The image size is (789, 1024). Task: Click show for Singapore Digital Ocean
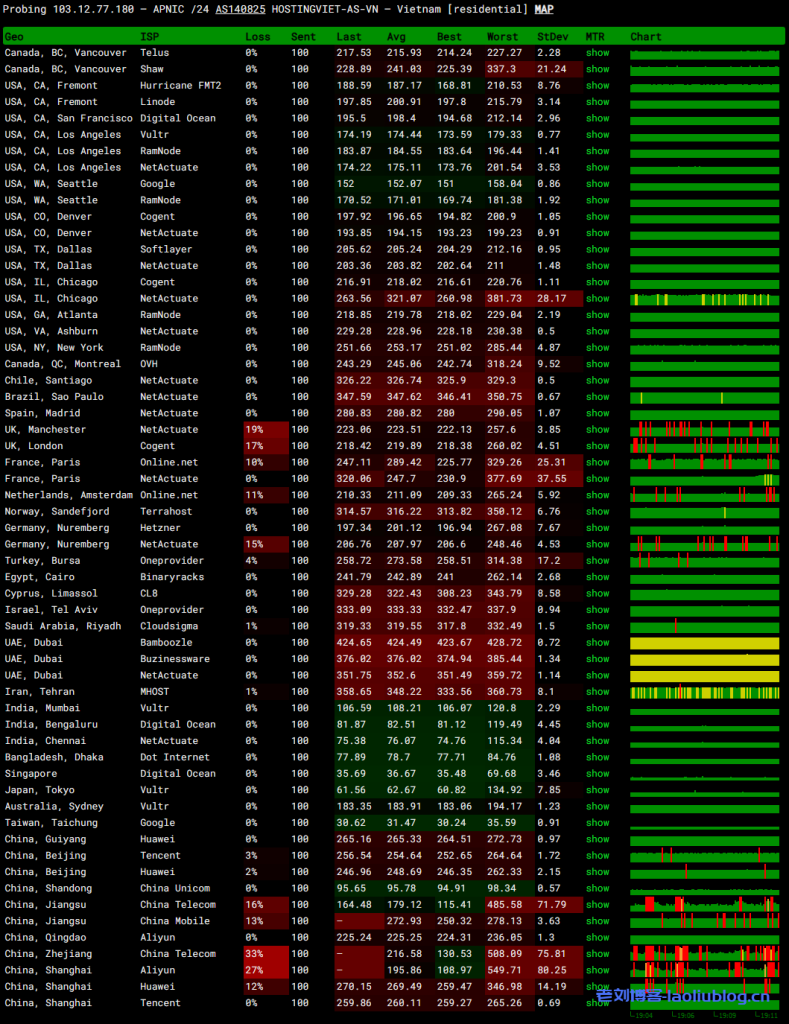pos(597,774)
